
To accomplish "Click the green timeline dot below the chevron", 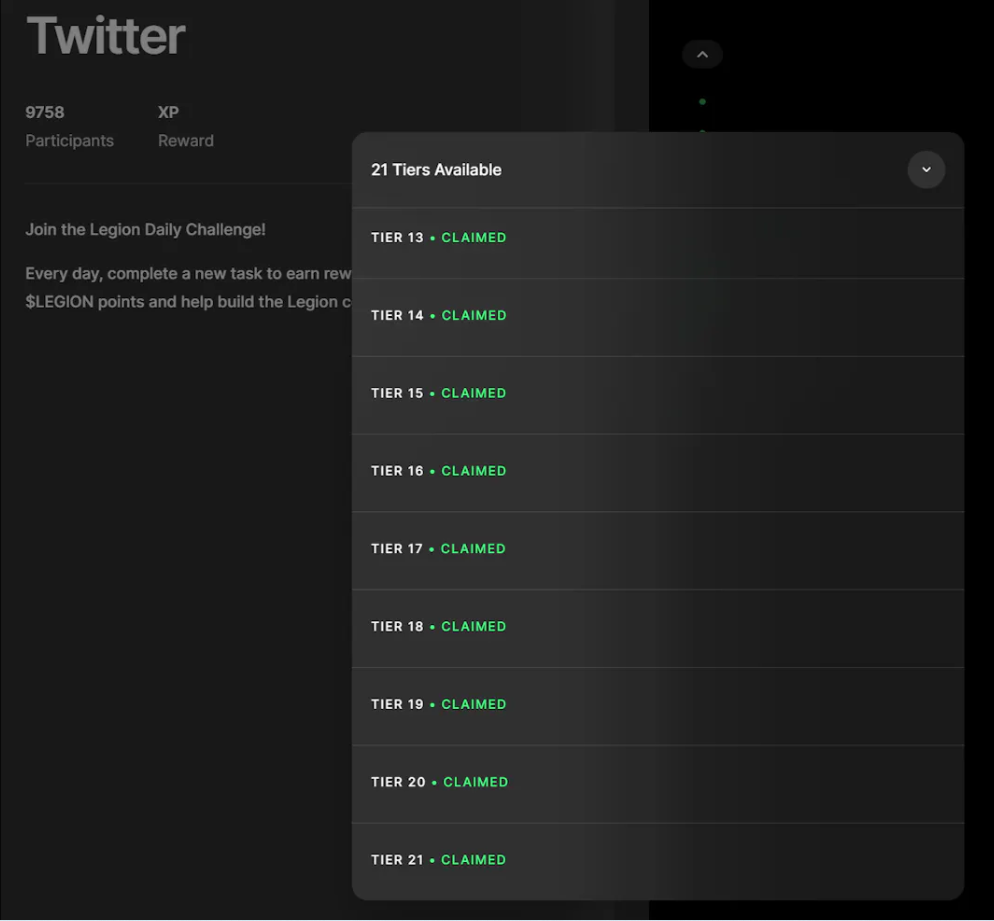I will tap(702, 101).
